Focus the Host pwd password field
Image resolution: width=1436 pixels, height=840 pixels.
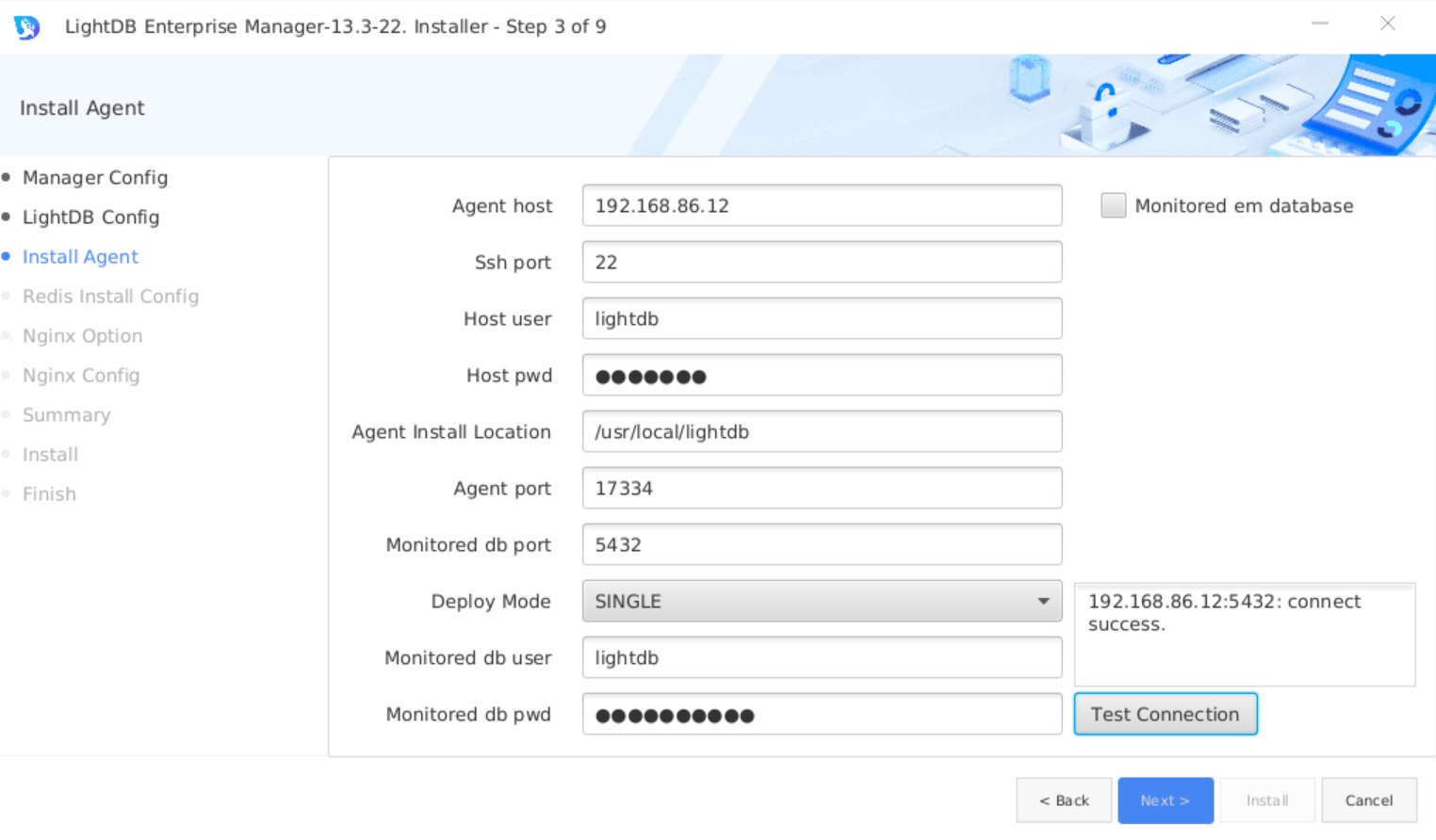822,375
